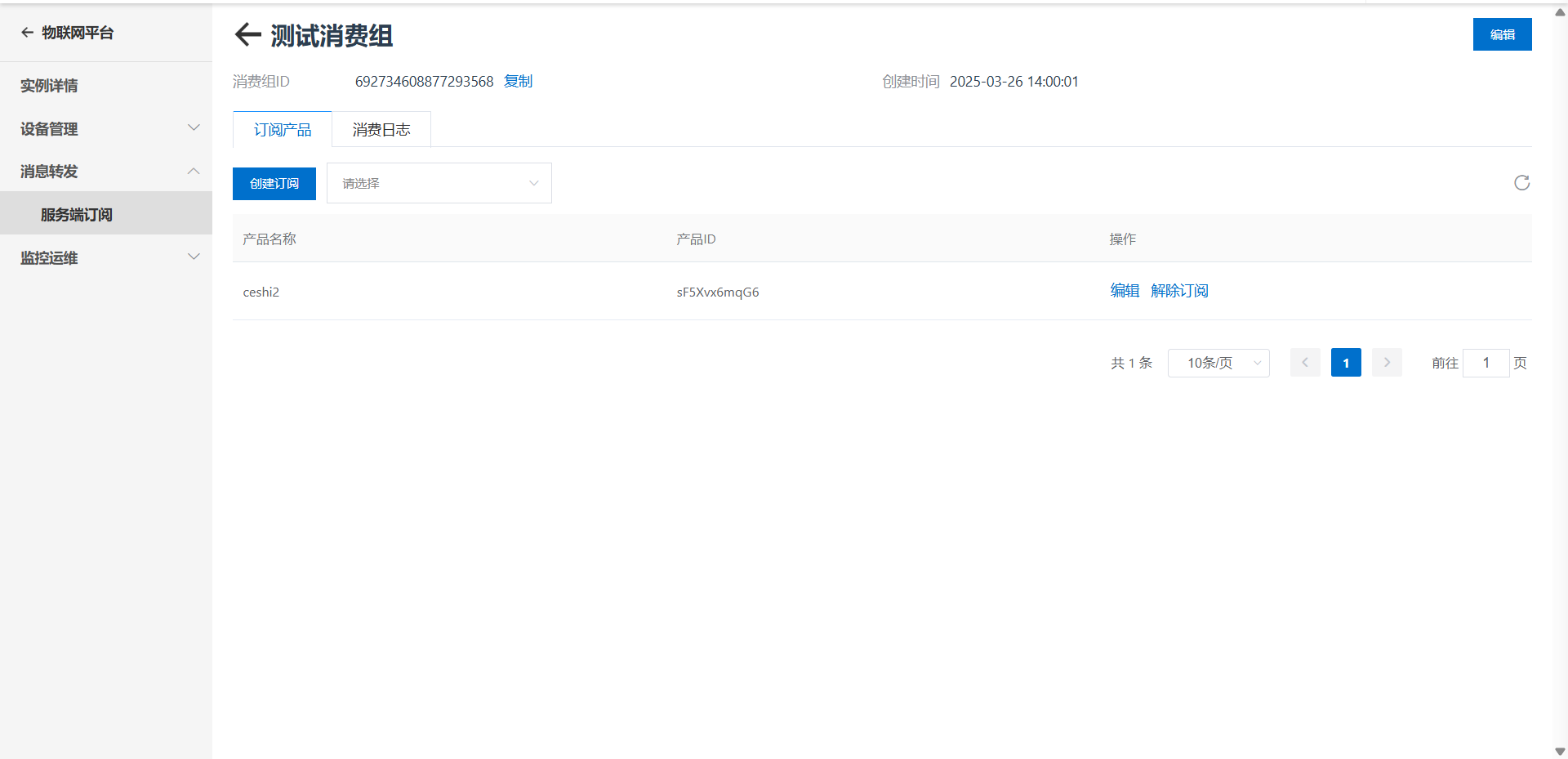
Task: Copy the consumer group ID via 复制
Action: click(518, 82)
